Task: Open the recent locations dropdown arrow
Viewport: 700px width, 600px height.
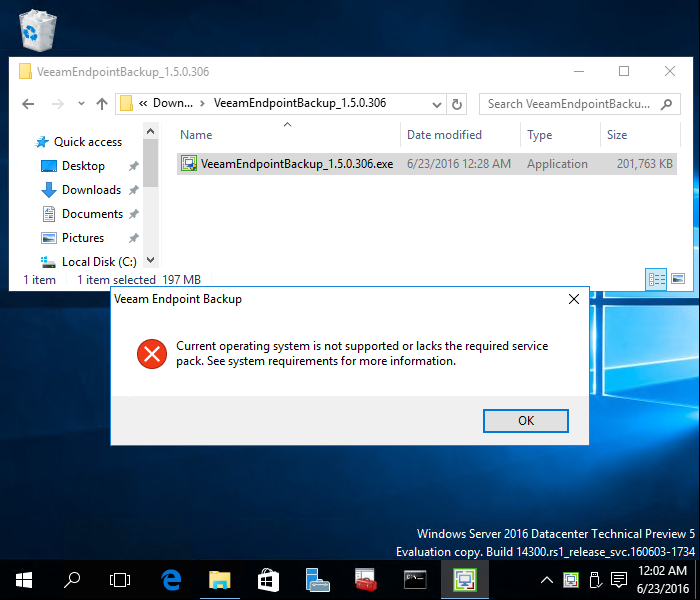Action: pos(81,104)
